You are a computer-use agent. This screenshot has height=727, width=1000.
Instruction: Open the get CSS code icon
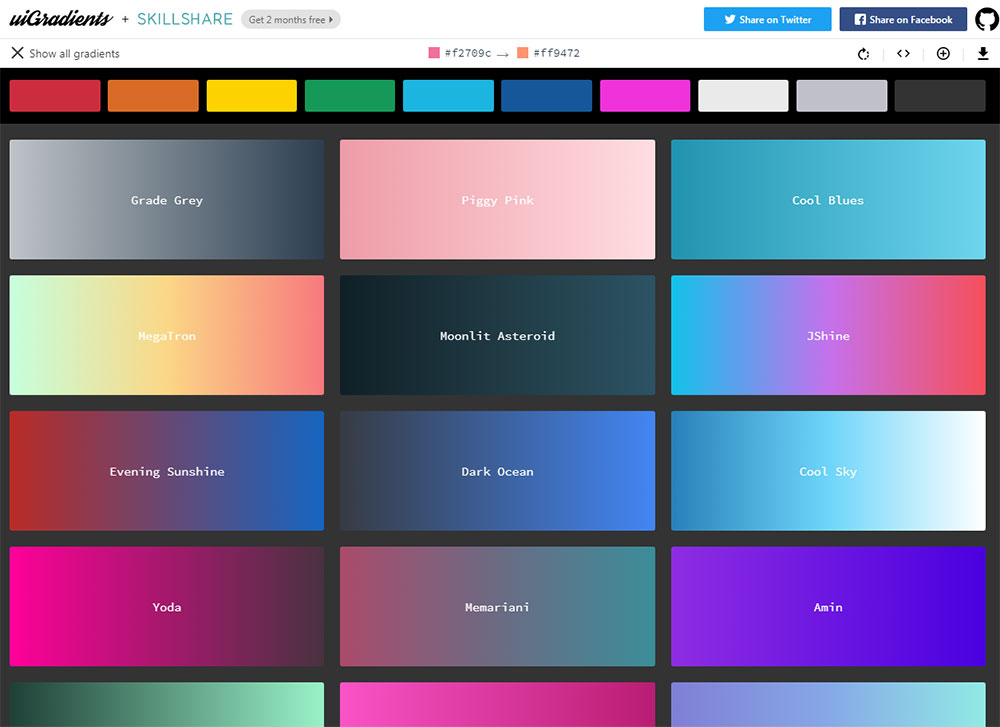point(903,54)
